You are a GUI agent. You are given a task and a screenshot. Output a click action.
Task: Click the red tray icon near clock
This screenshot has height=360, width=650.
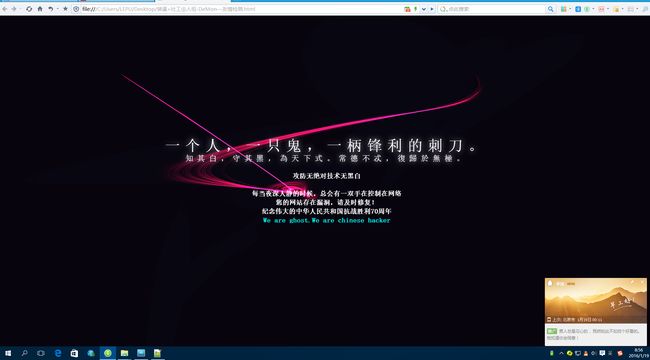click(620, 353)
